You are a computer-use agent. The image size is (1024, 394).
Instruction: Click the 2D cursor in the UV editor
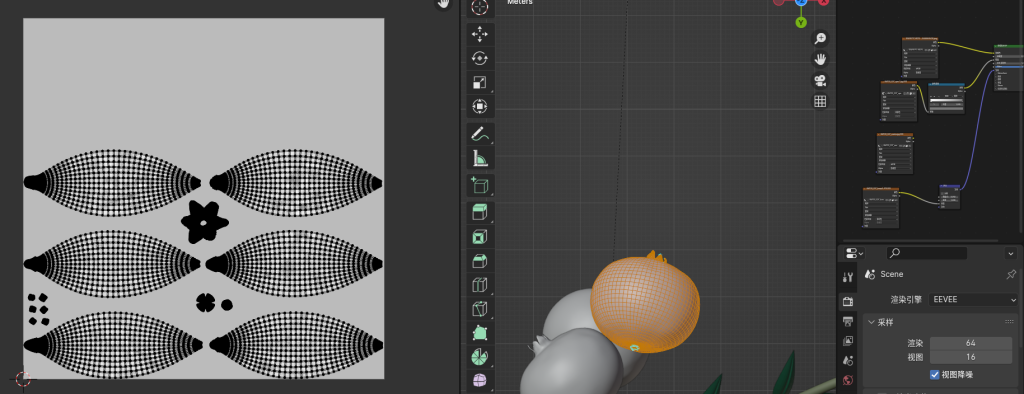point(24,378)
